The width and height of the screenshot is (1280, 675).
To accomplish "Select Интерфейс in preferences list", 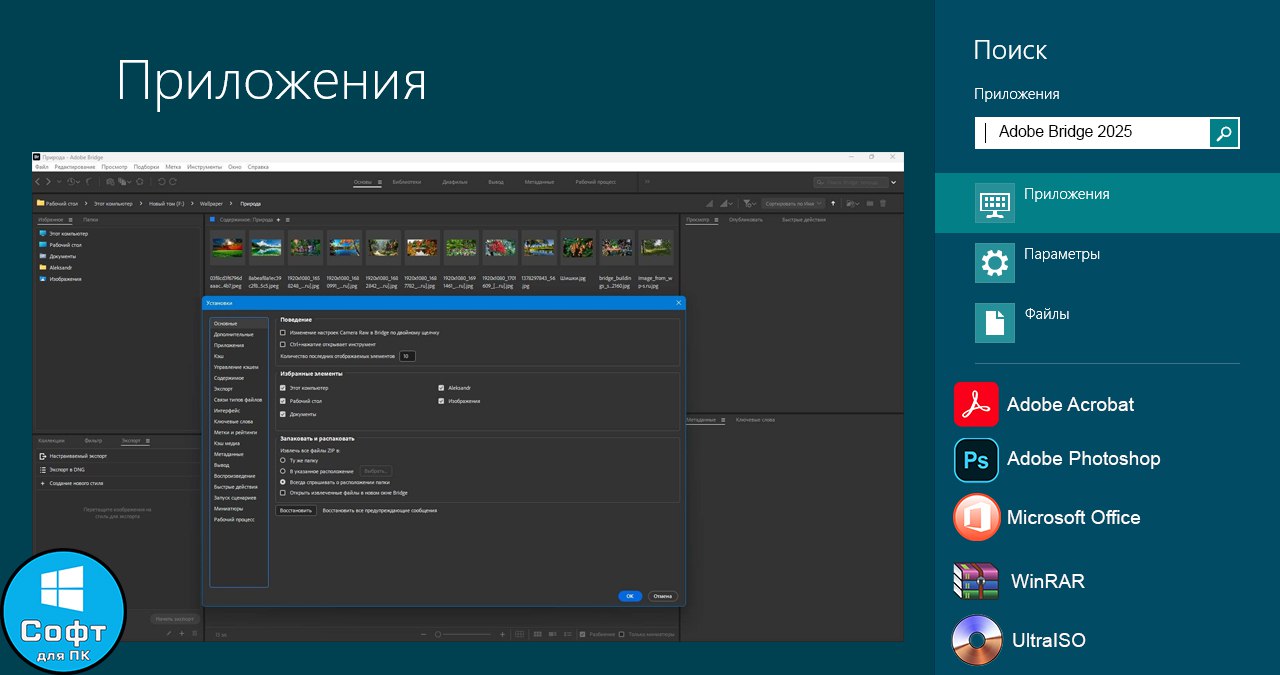I will pyautogui.click(x=226, y=410).
